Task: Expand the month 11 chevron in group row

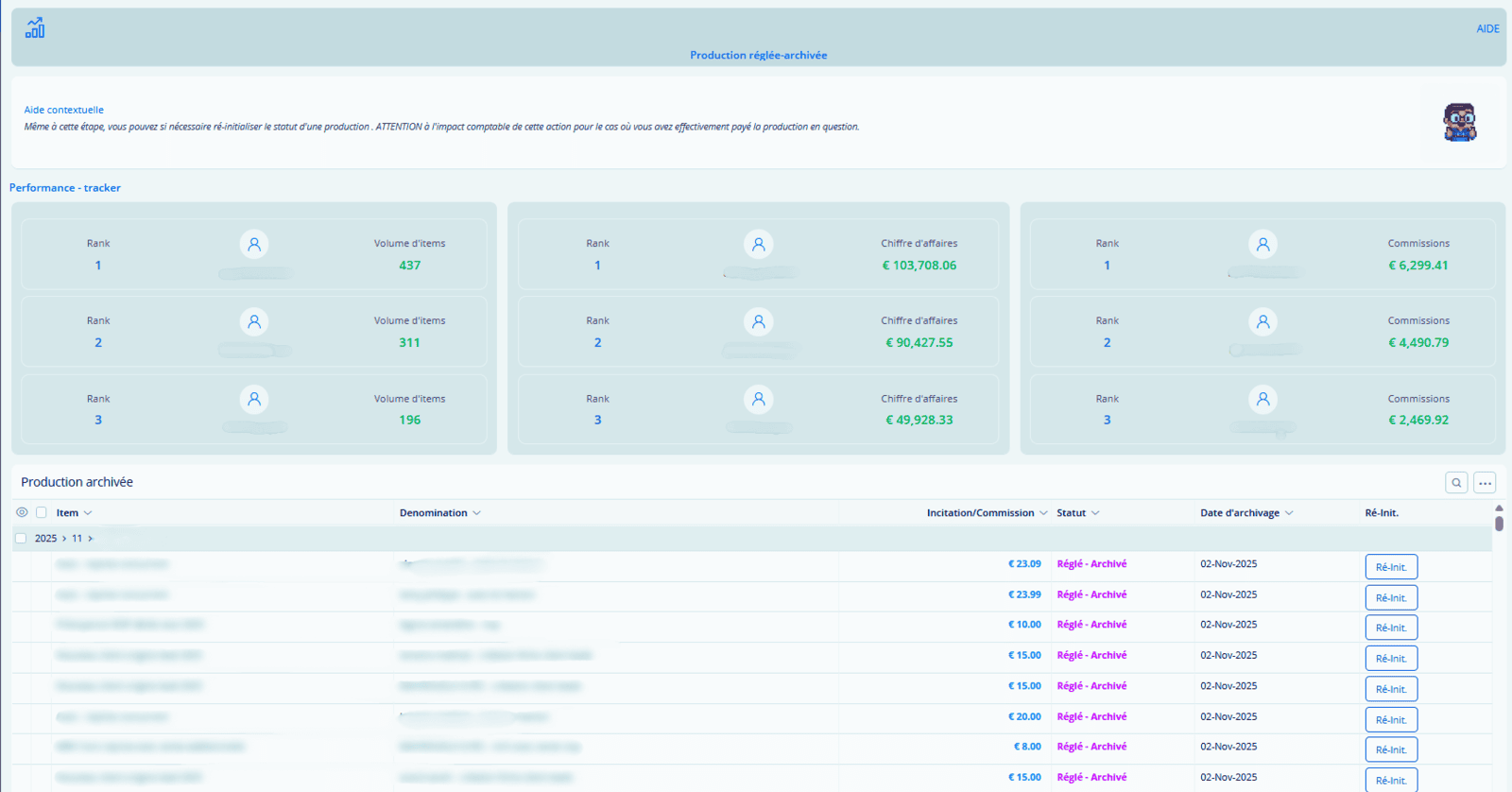Action: [x=91, y=539]
